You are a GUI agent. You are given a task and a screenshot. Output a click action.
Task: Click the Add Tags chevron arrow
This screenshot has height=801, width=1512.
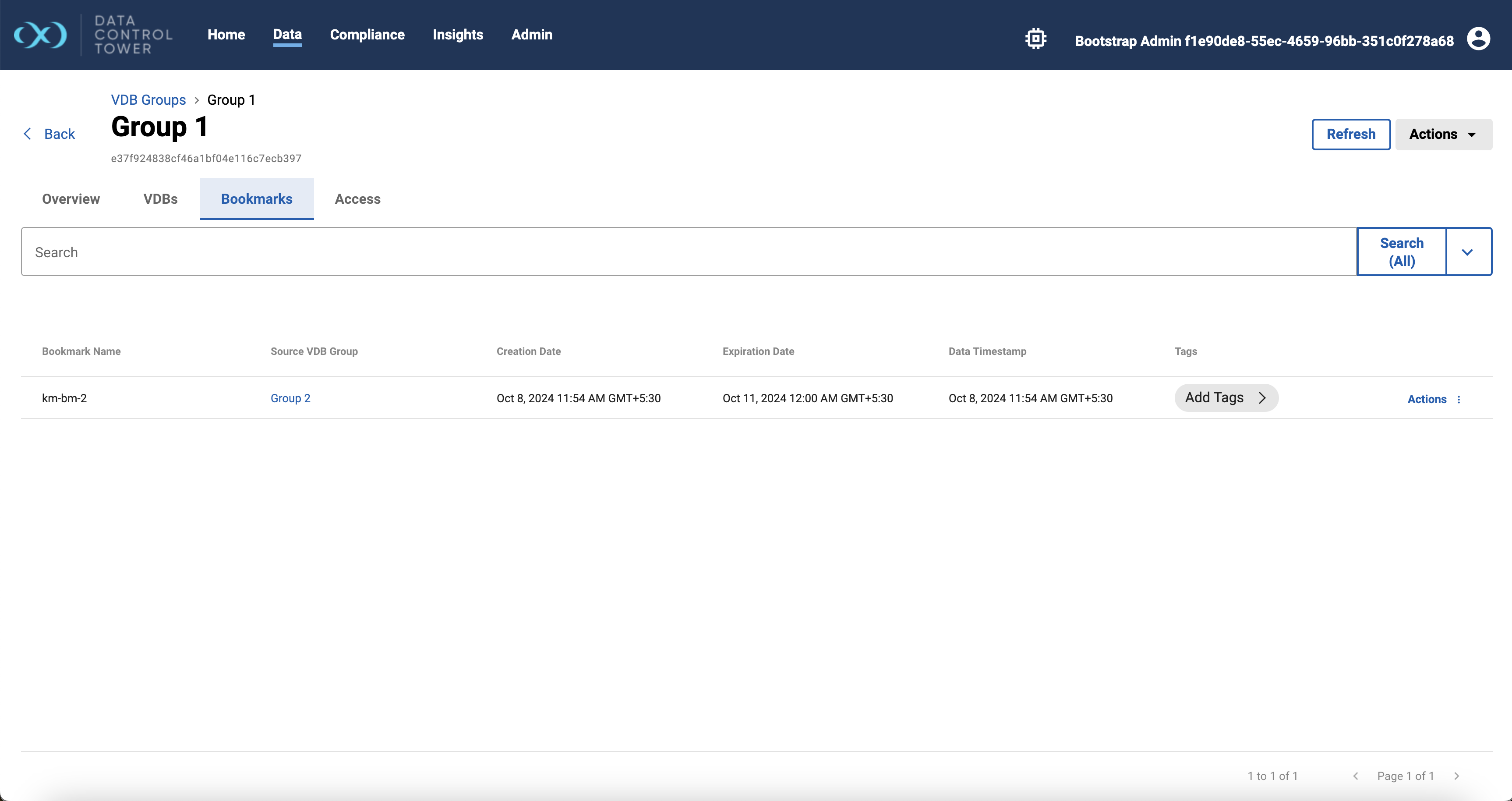pyautogui.click(x=1262, y=397)
